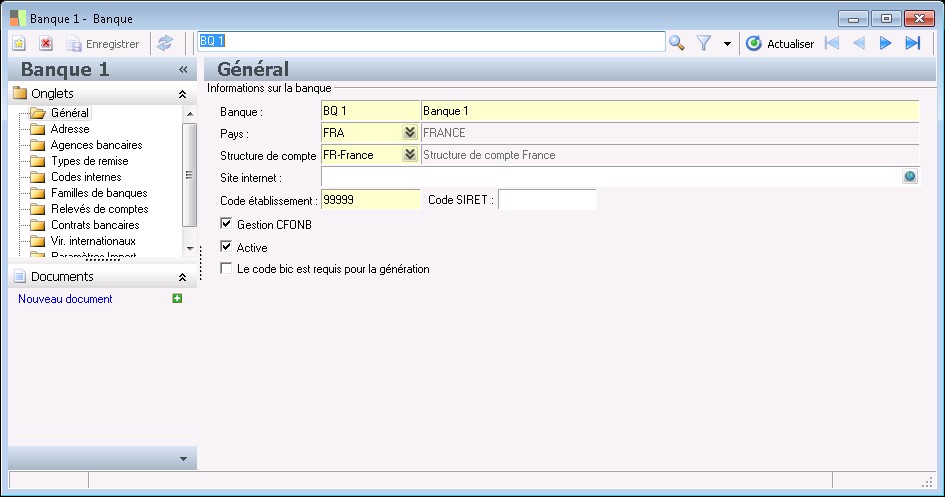This screenshot has height=497, width=945.
Task: Go to the next record
Action: click(885, 43)
